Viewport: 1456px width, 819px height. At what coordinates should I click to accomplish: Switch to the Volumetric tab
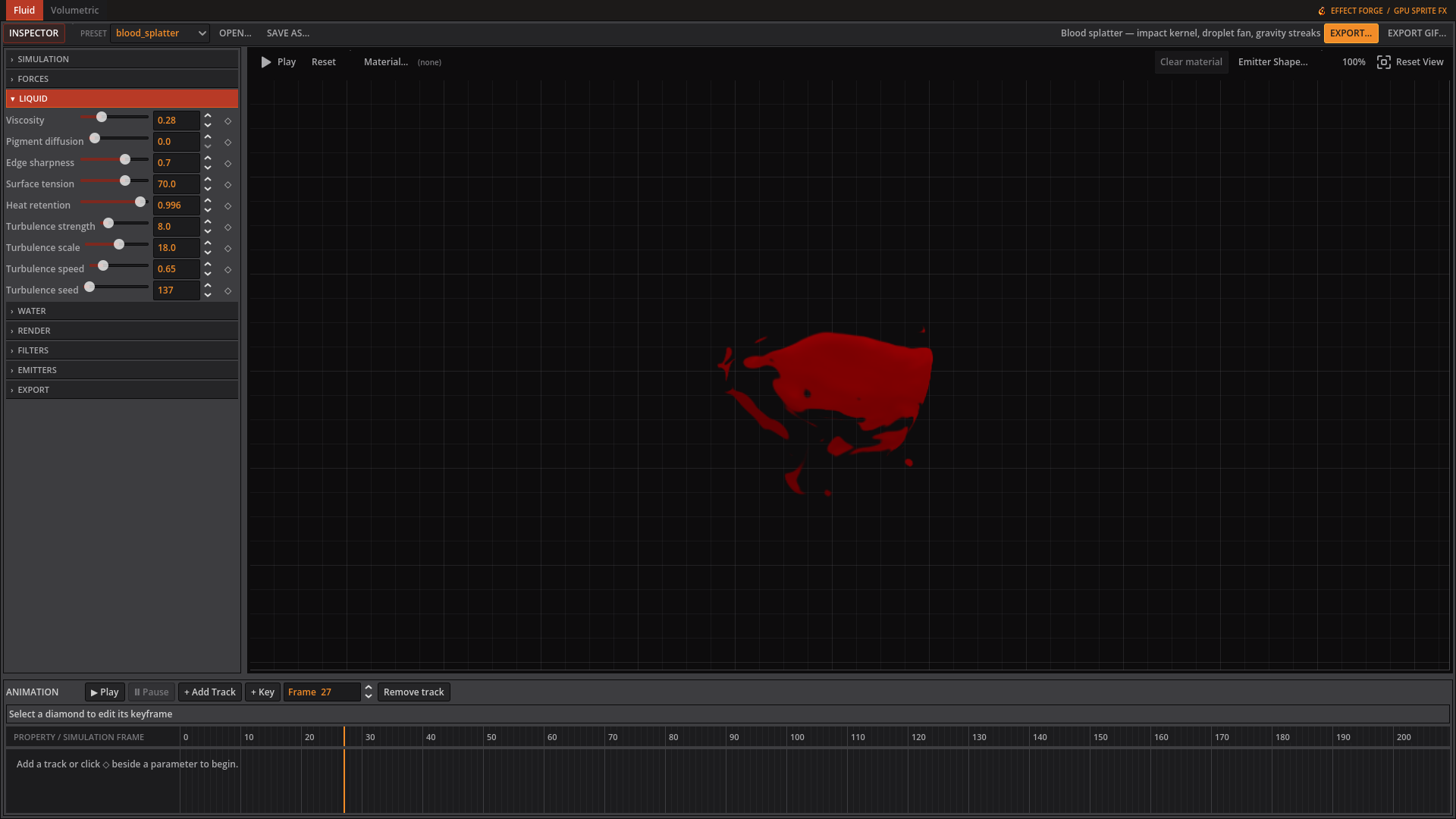coord(74,11)
